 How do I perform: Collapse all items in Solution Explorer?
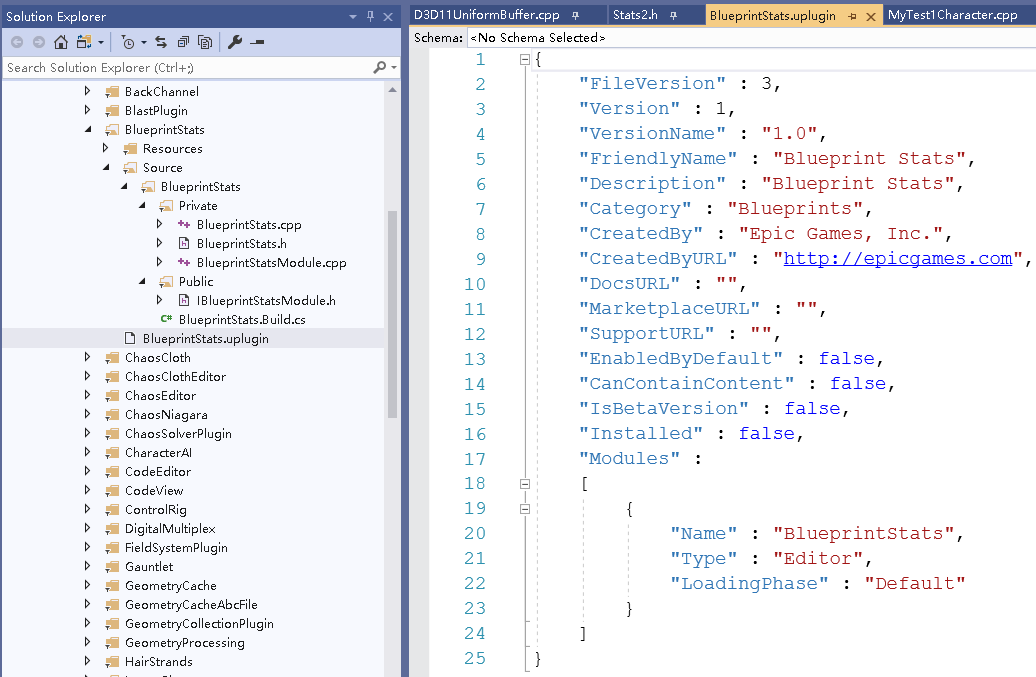[x=183, y=42]
